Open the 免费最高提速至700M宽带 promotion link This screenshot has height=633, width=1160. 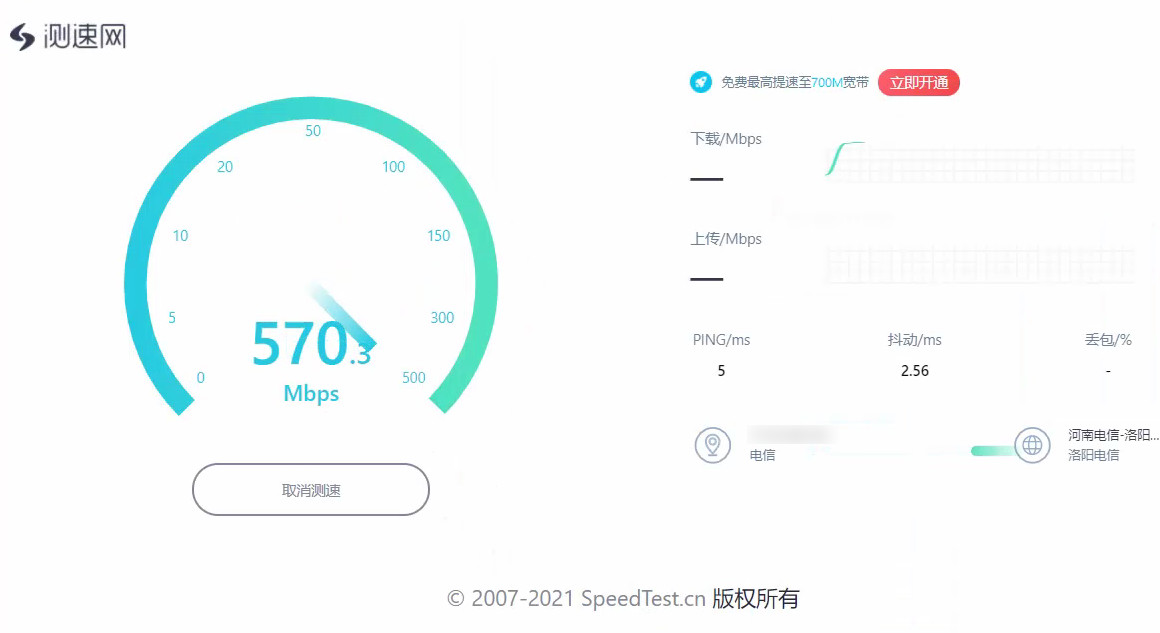pyautogui.click(x=795, y=82)
